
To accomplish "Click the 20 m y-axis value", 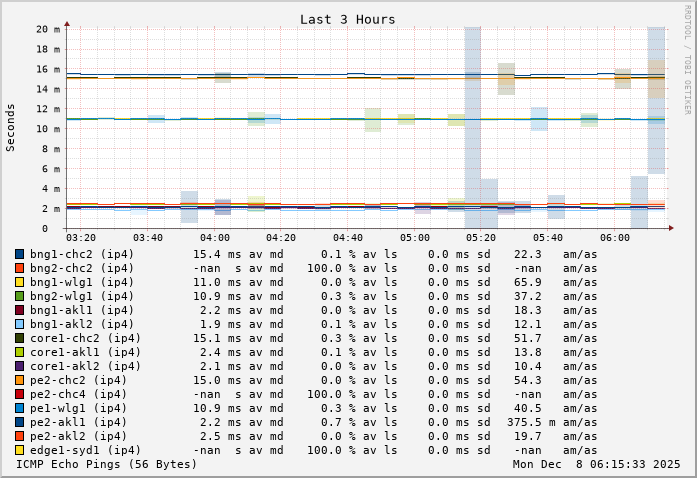I will [49, 29].
